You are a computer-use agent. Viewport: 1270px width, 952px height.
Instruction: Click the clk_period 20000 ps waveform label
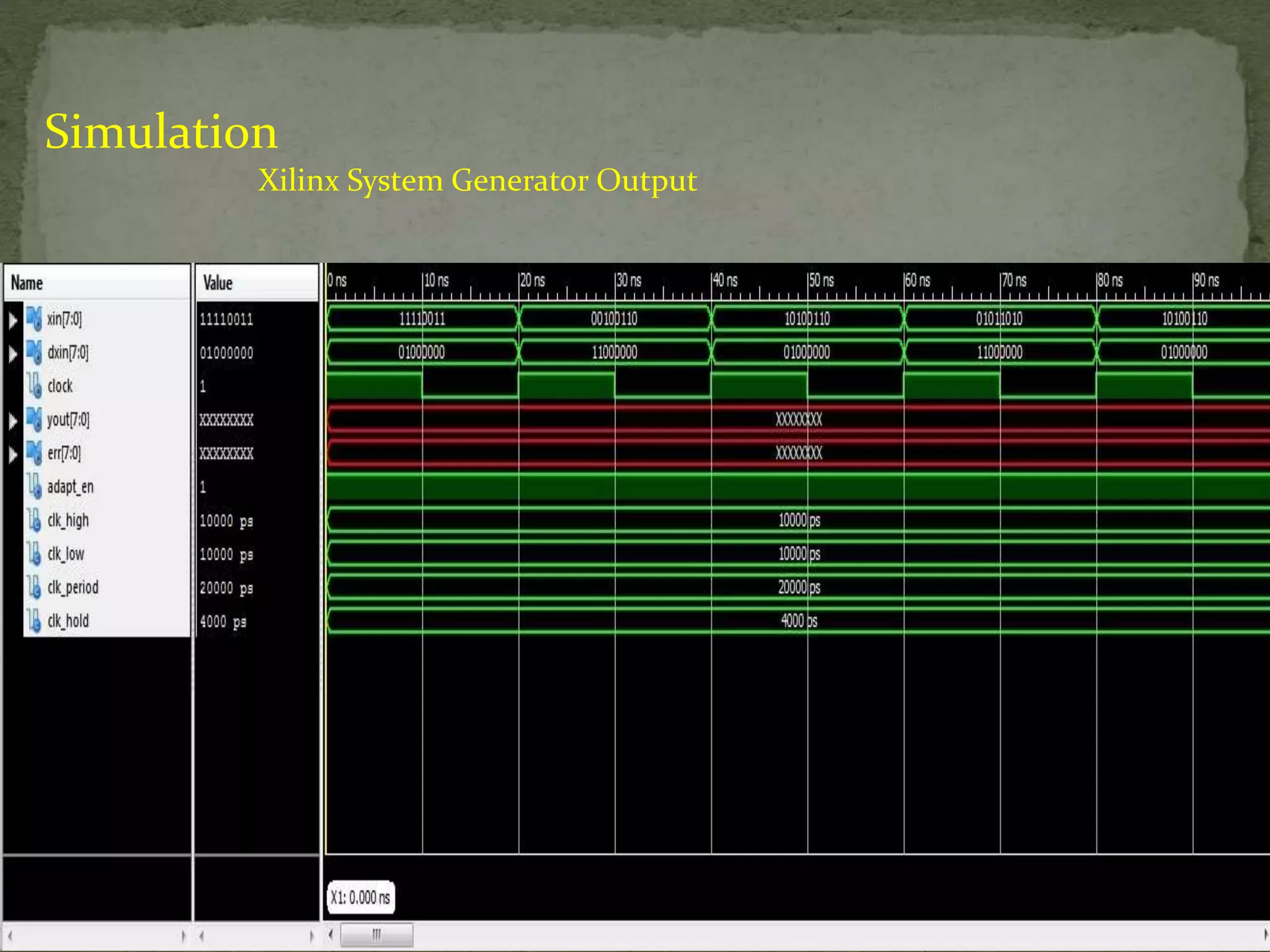pos(799,587)
